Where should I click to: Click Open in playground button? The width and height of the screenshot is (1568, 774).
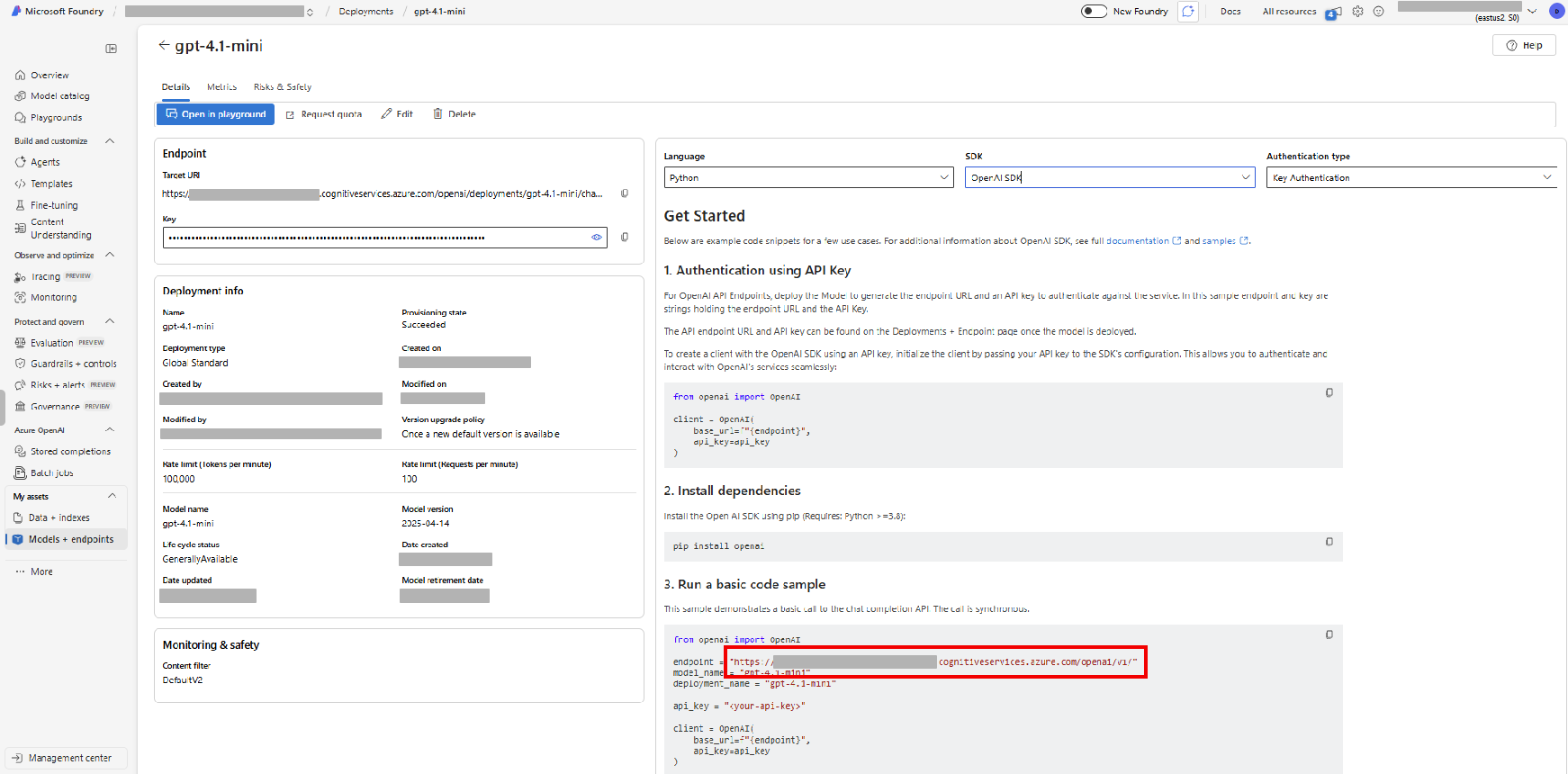[x=216, y=114]
